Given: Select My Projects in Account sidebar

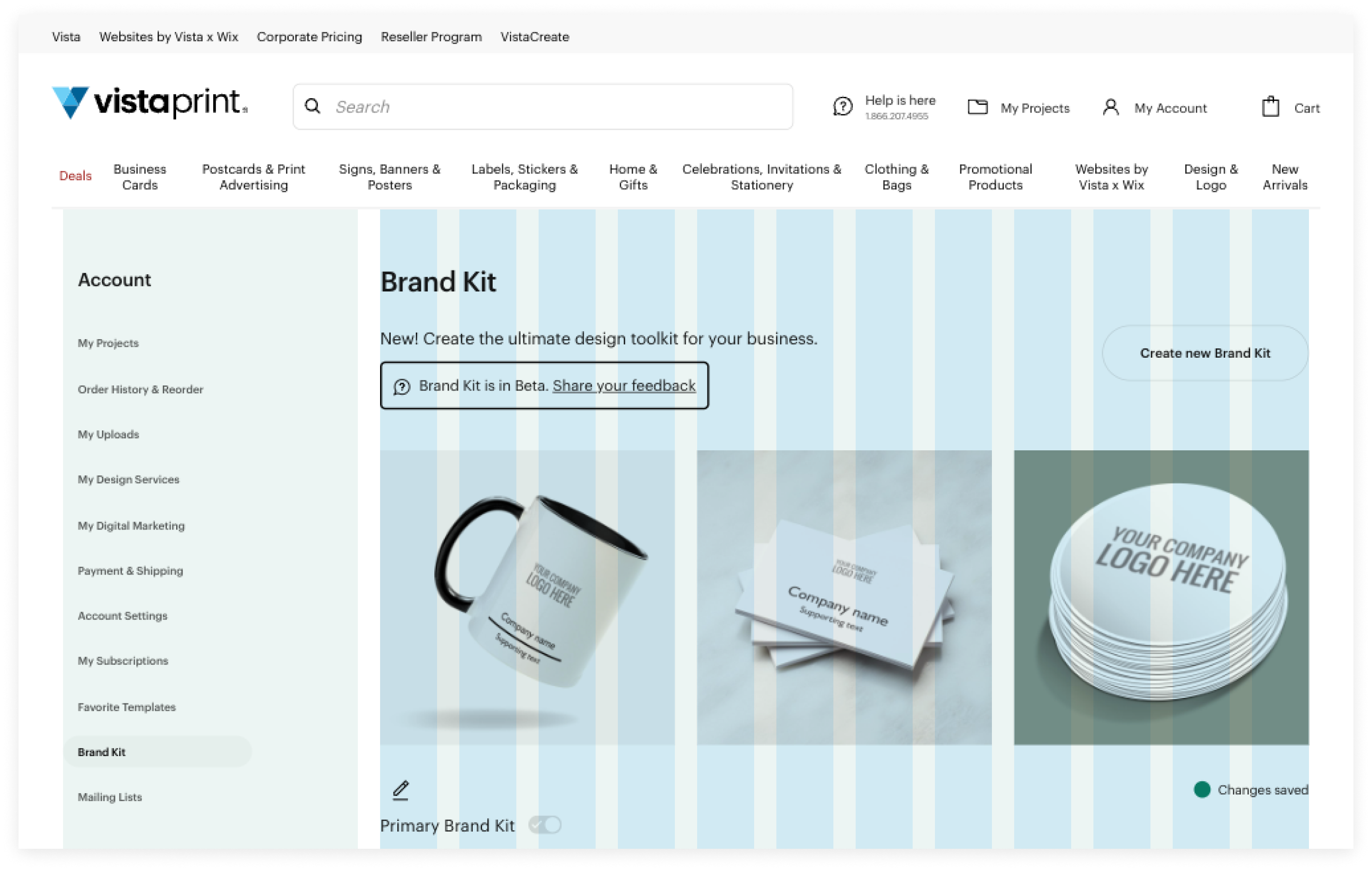Looking at the screenshot, I should (x=108, y=343).
